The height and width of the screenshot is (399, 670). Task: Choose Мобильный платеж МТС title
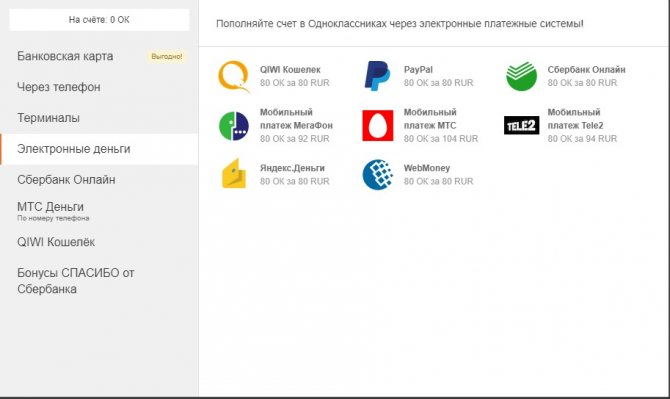(430, 119)
